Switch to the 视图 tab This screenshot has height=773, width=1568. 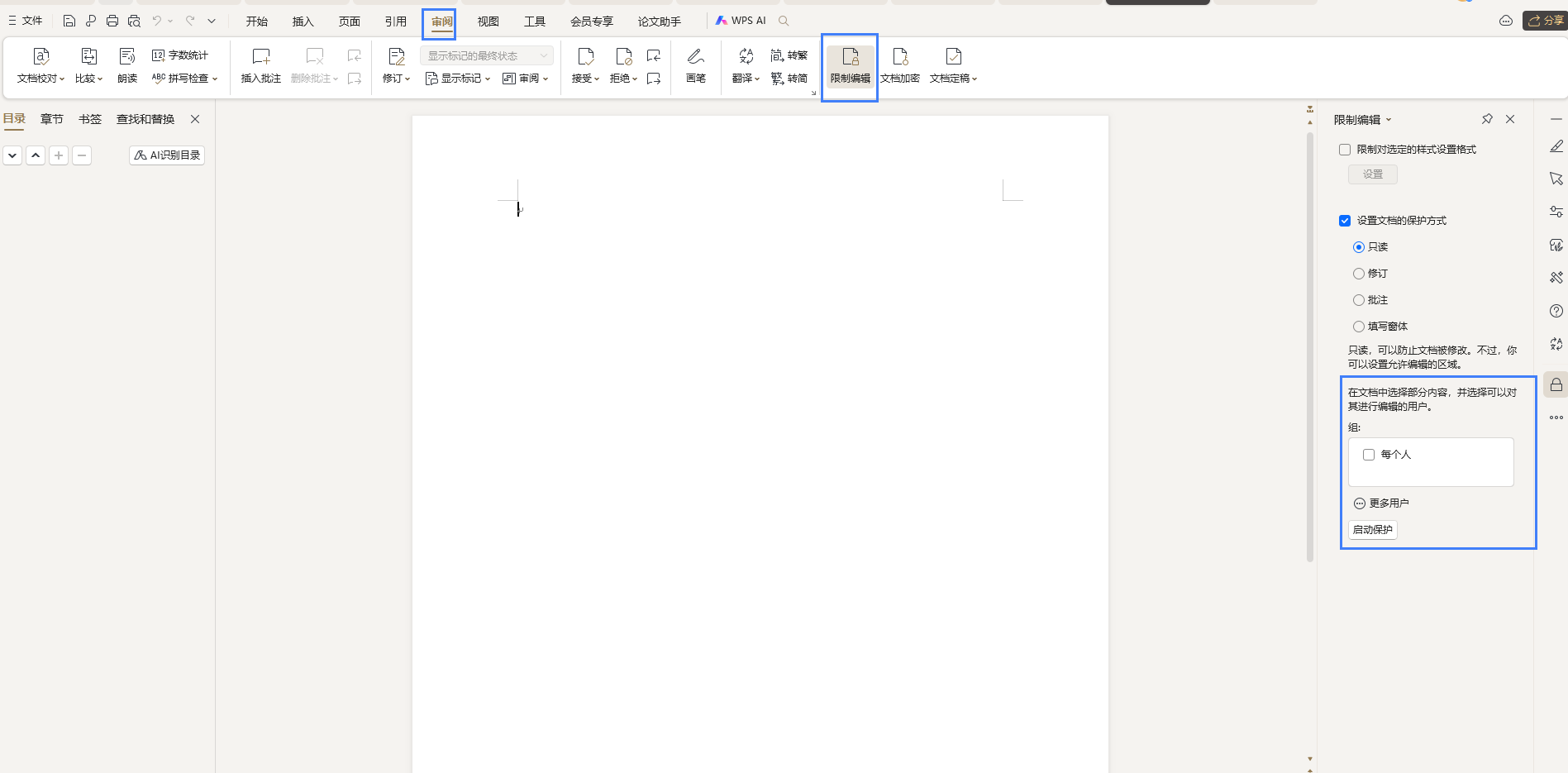click(489, 21)
